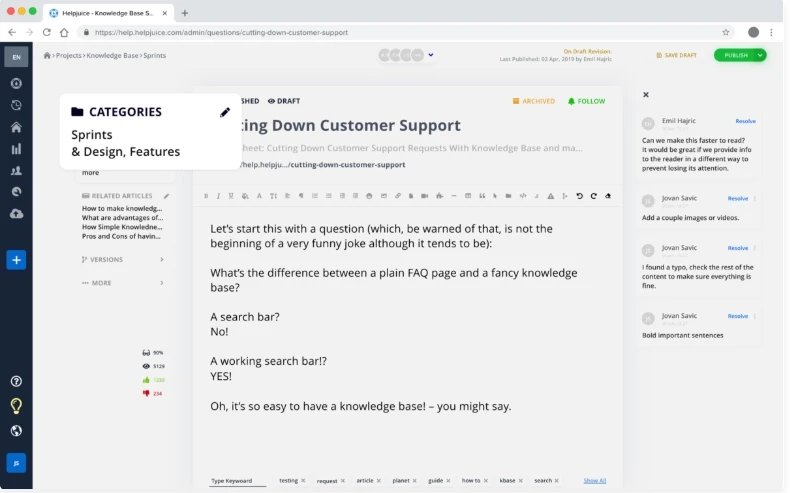Click the blue plus add button
The image size is (790, 493).
[x=16, y=260]
